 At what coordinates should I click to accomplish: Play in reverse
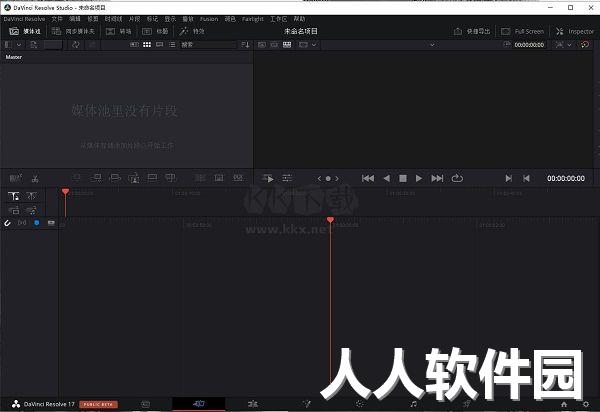[386, 178]
